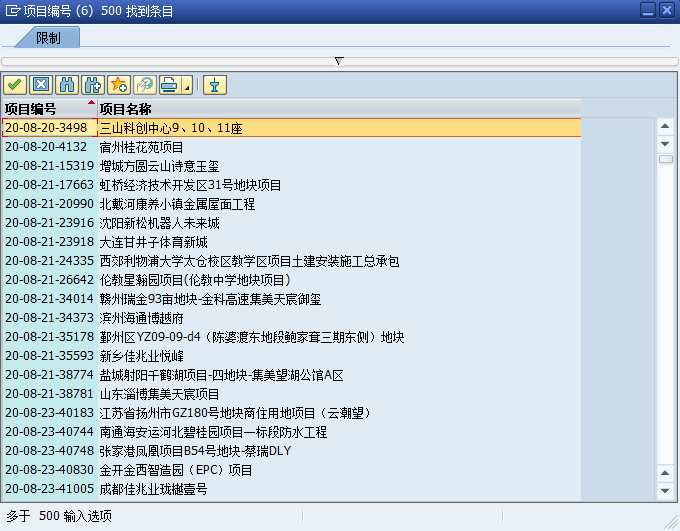Open the print options dropdown arrow
The image size is (680, 531).
tap(187, 87)
